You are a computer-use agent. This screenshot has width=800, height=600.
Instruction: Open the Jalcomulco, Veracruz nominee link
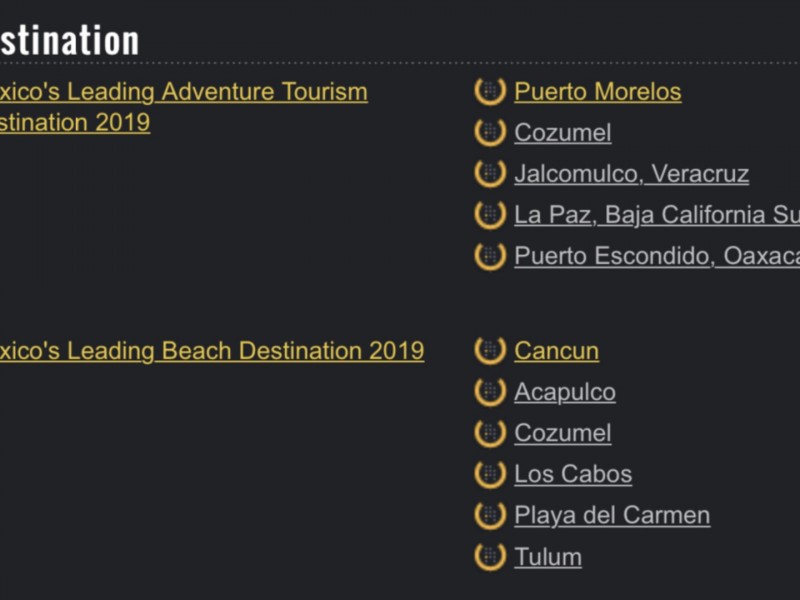[631, 174]
